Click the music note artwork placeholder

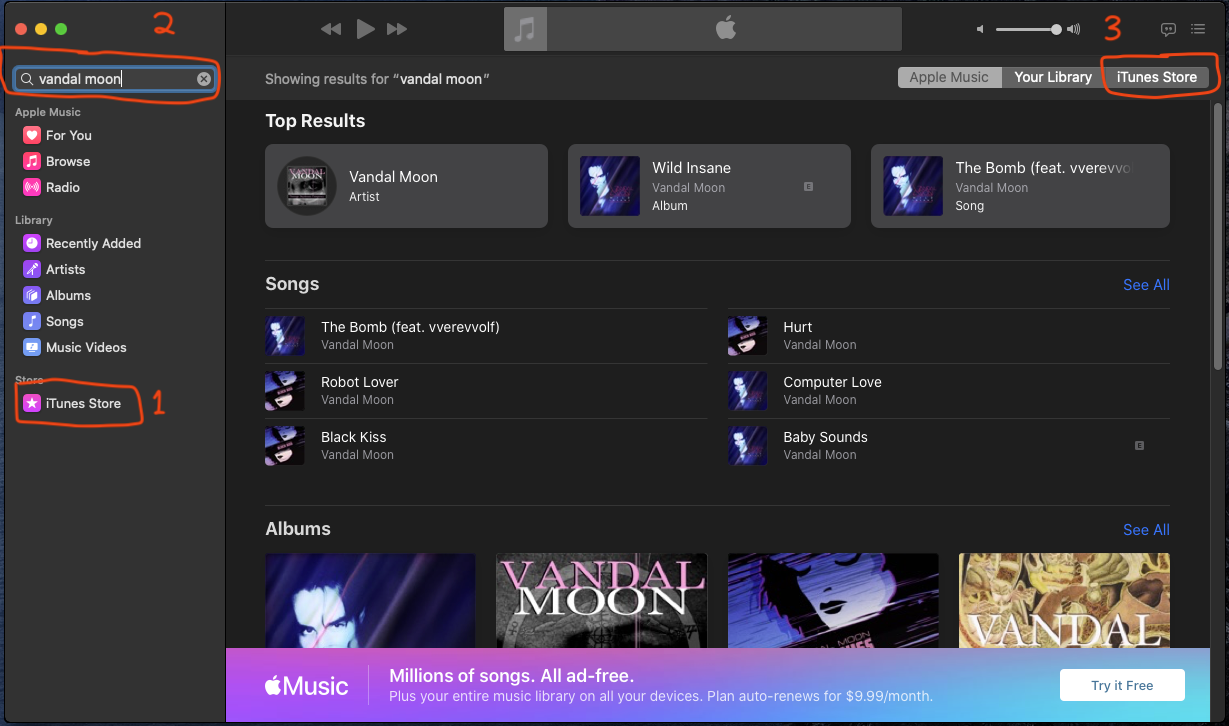pyautogui.click(x=526, y=29)
